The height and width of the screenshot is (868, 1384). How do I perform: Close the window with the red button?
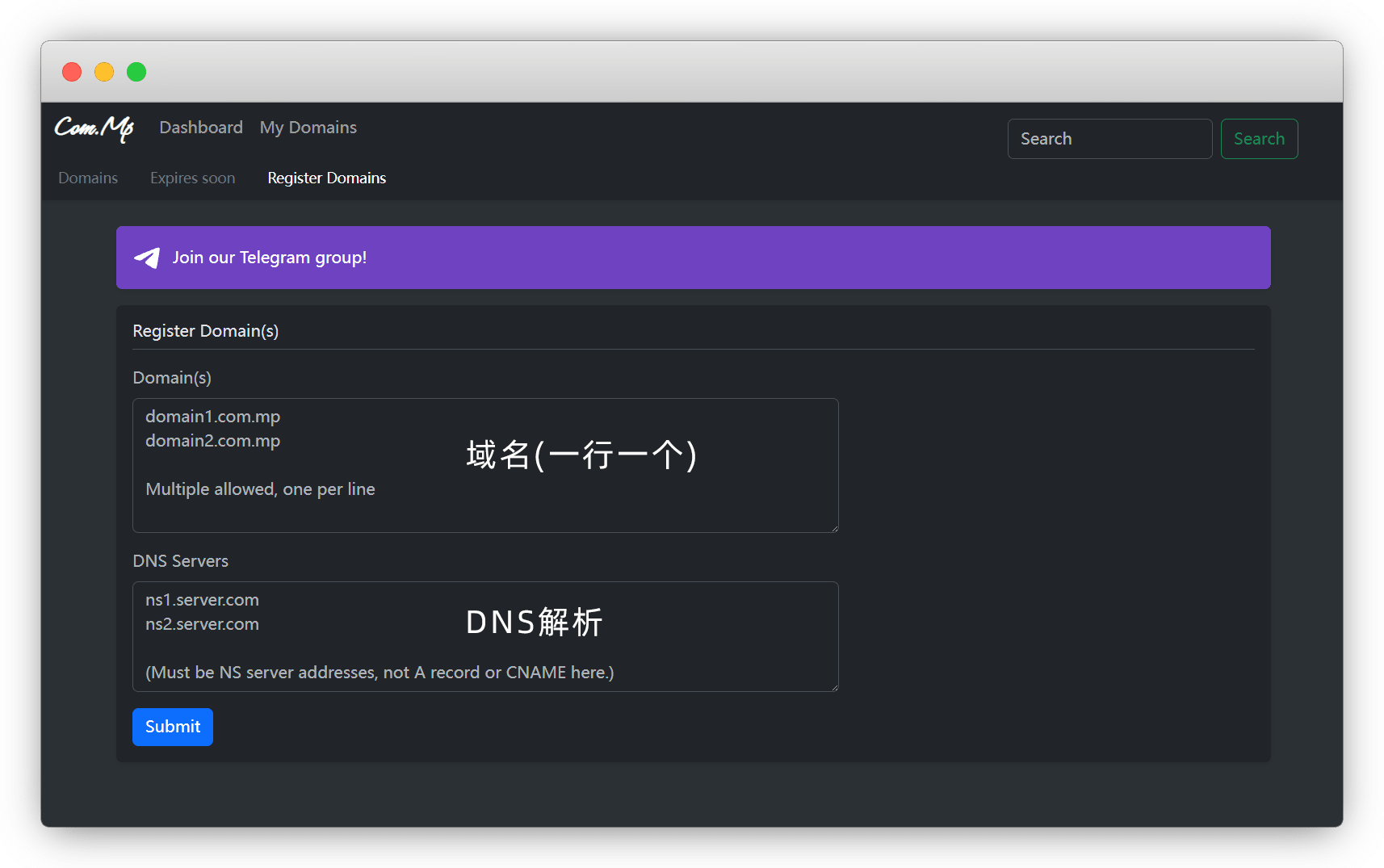(72, 72)
